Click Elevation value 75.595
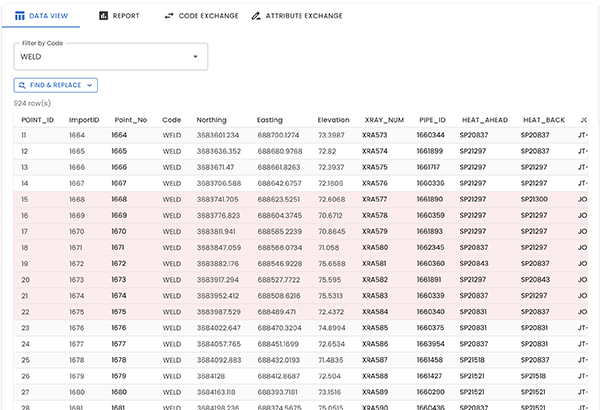The image size is (600, 410). [329, 280]
